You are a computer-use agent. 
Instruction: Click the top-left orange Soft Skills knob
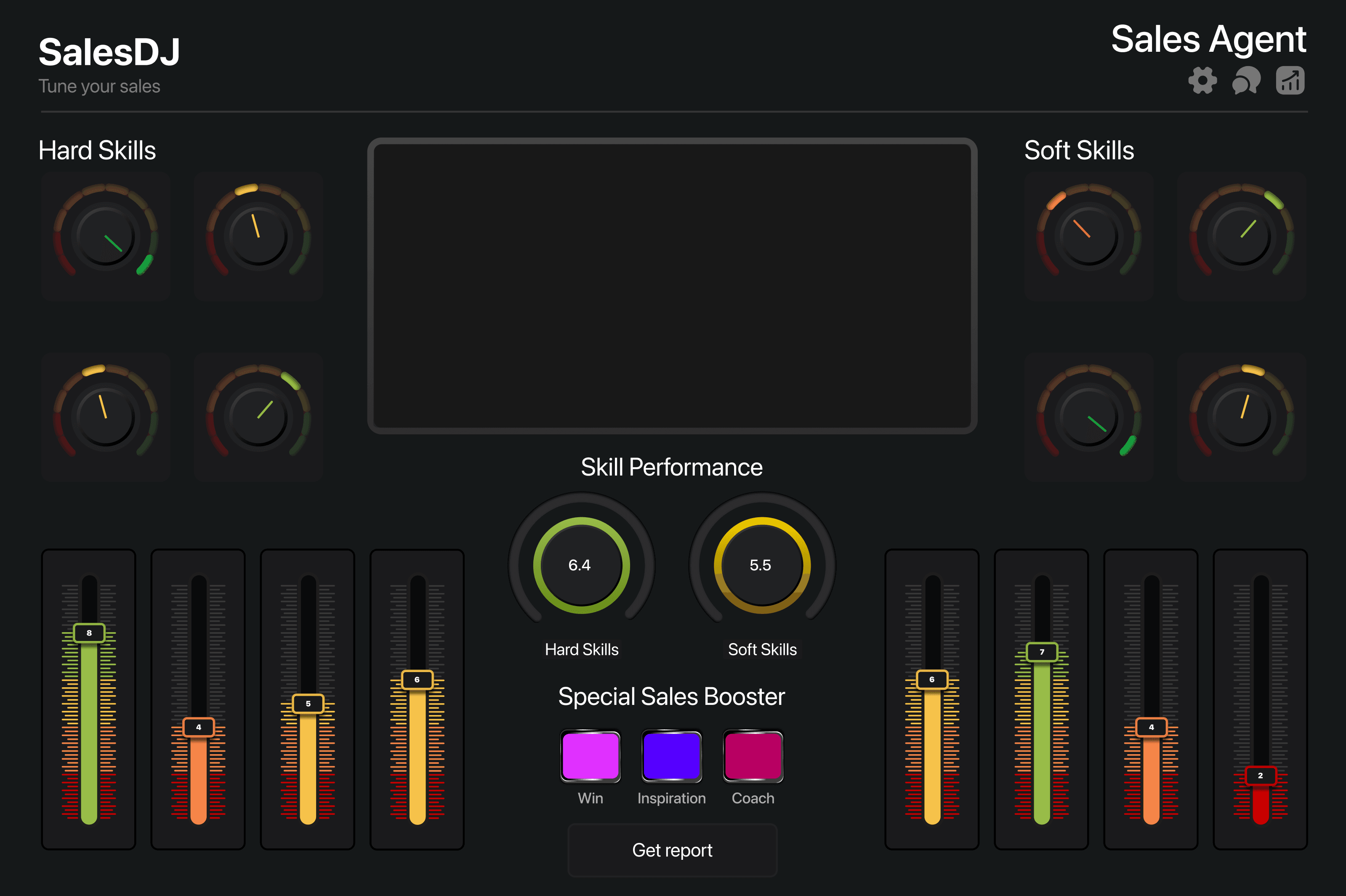1089,236
